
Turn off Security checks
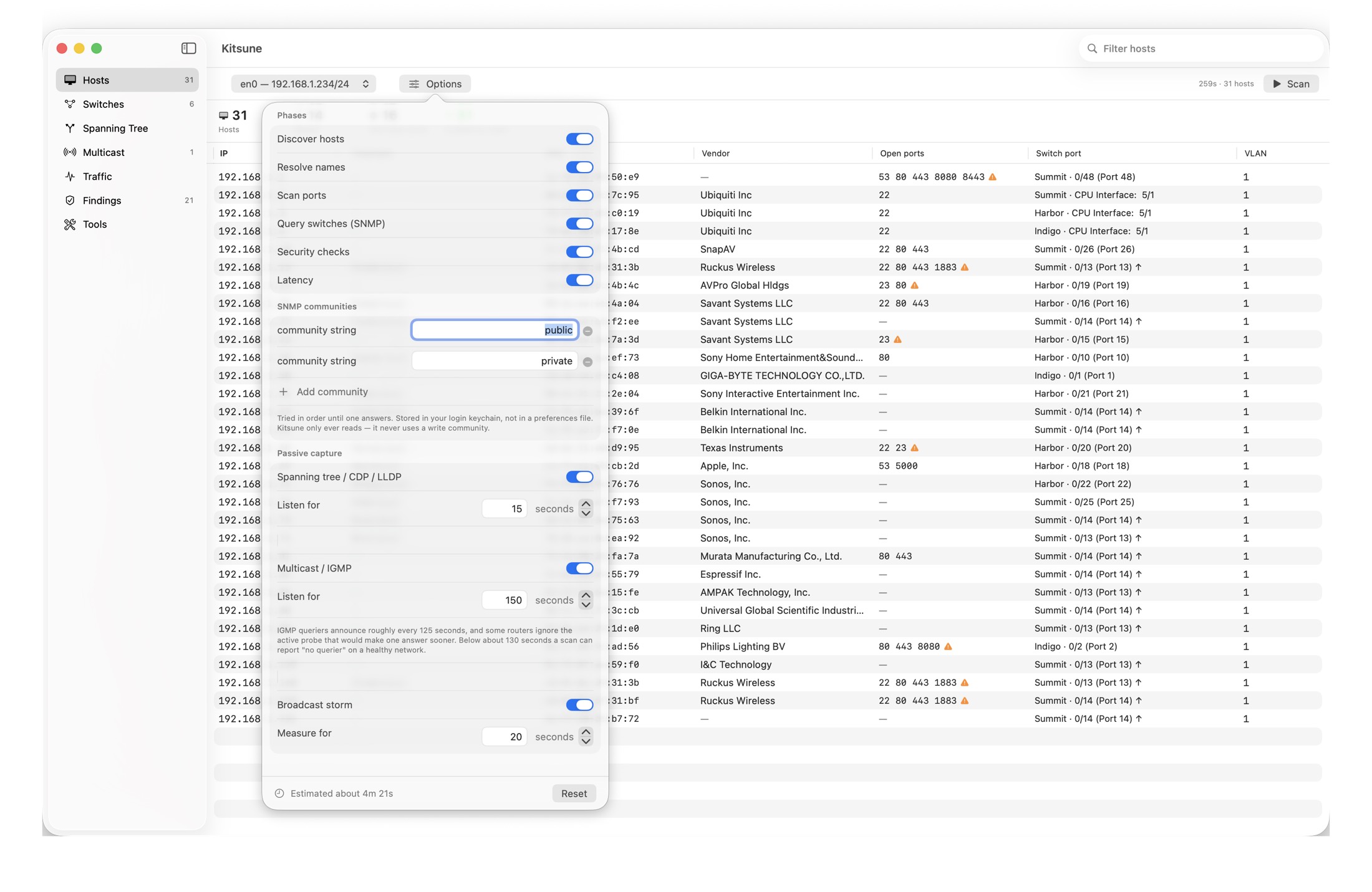(x=579, y=252)
